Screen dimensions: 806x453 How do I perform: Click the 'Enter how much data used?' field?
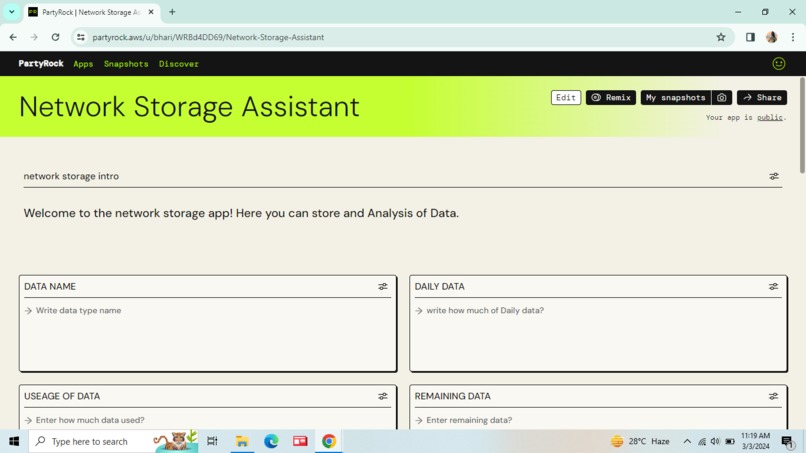[x=208, y=420]
